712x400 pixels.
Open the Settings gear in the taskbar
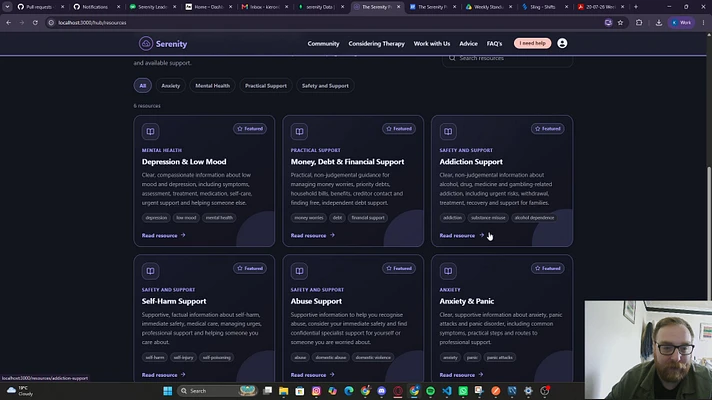[528, 391]
